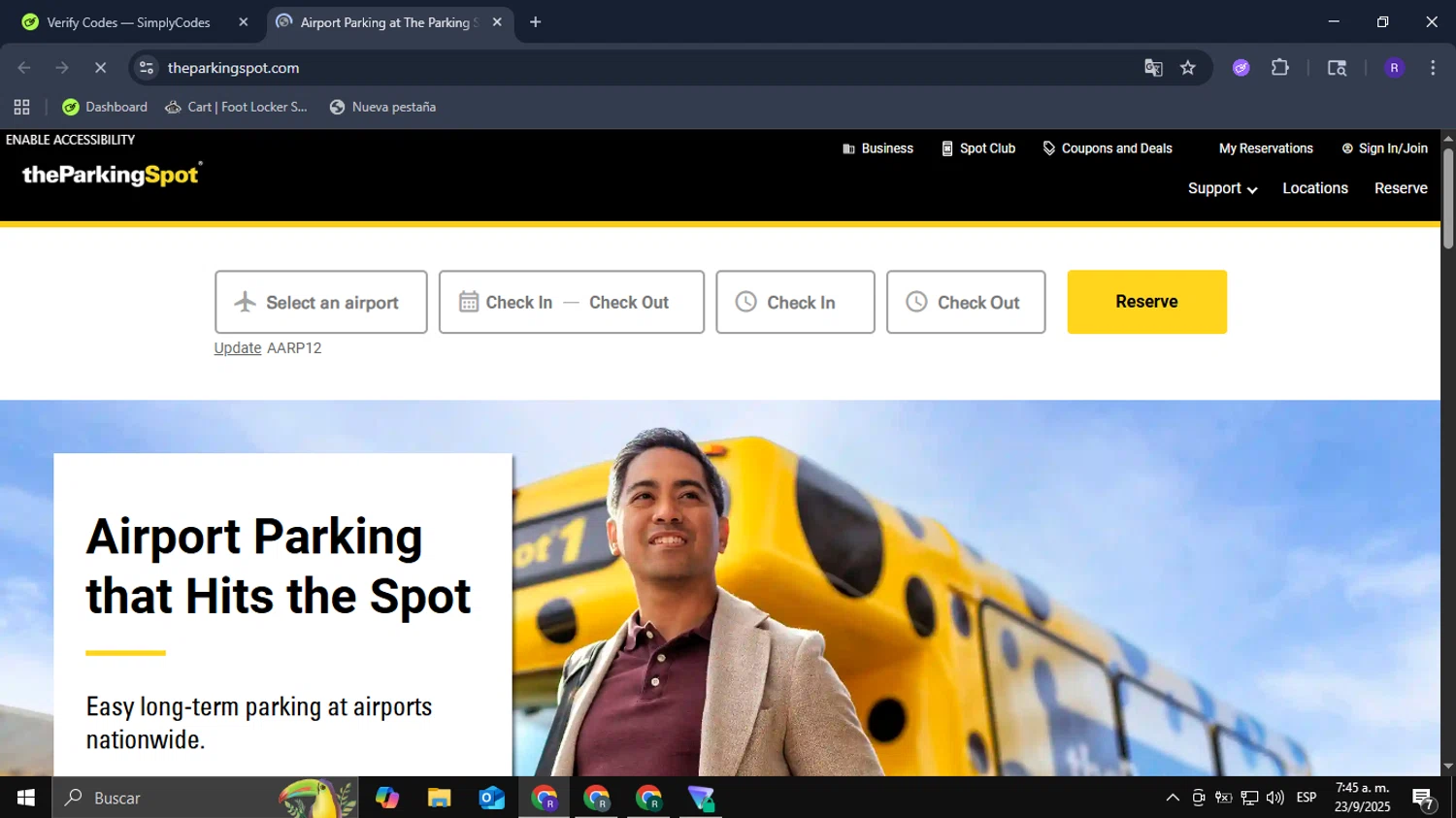Show hidden system tray icons

coord(1173,798)
